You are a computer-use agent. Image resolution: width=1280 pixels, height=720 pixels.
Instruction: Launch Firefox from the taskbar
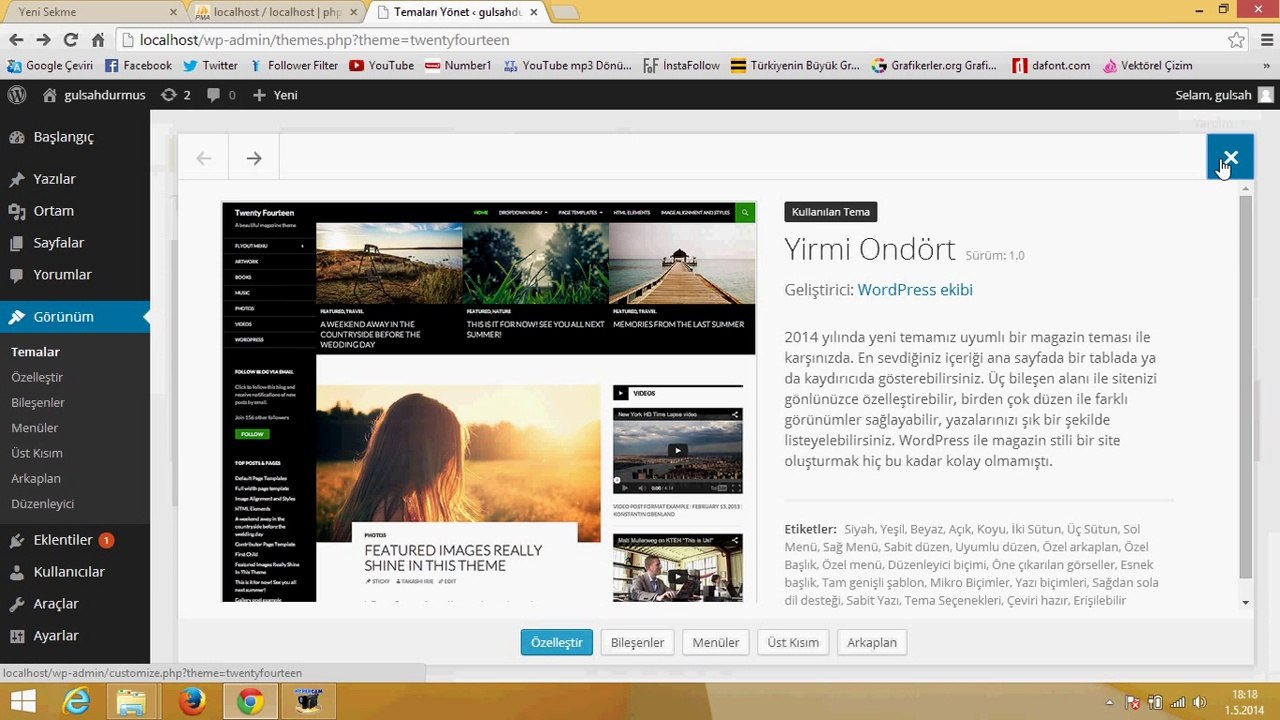click(191, 701)
